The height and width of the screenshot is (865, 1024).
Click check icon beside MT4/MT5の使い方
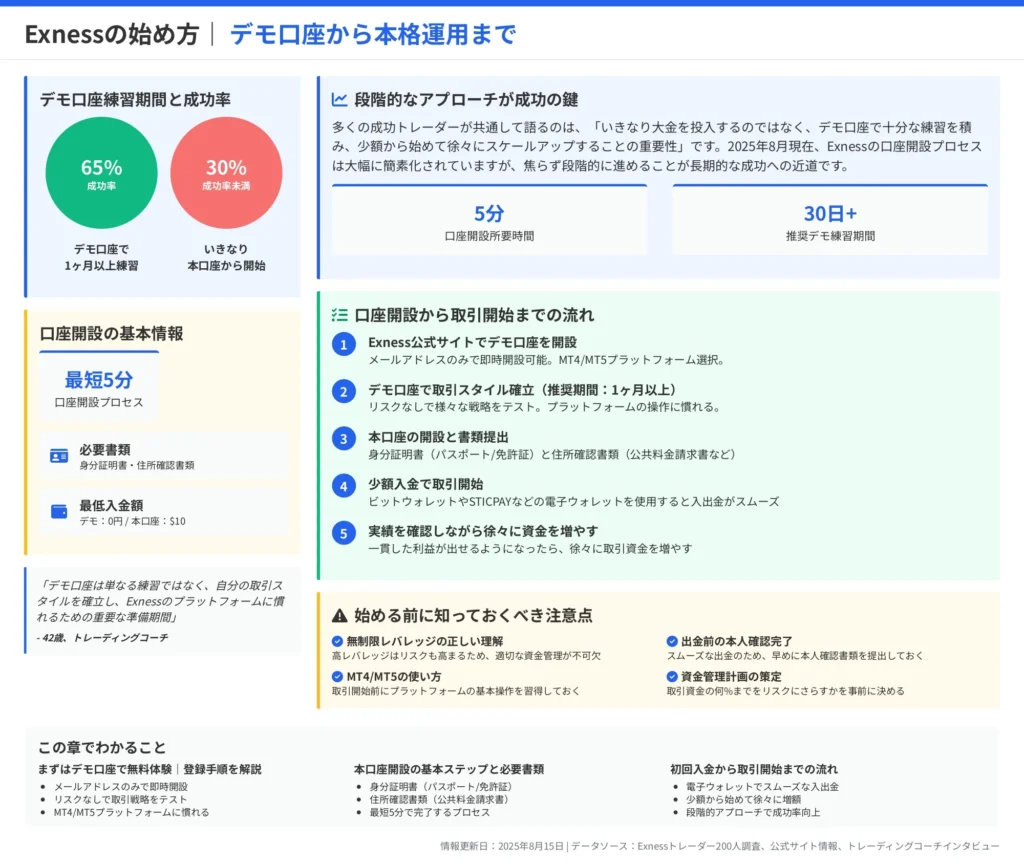point(337,676)
